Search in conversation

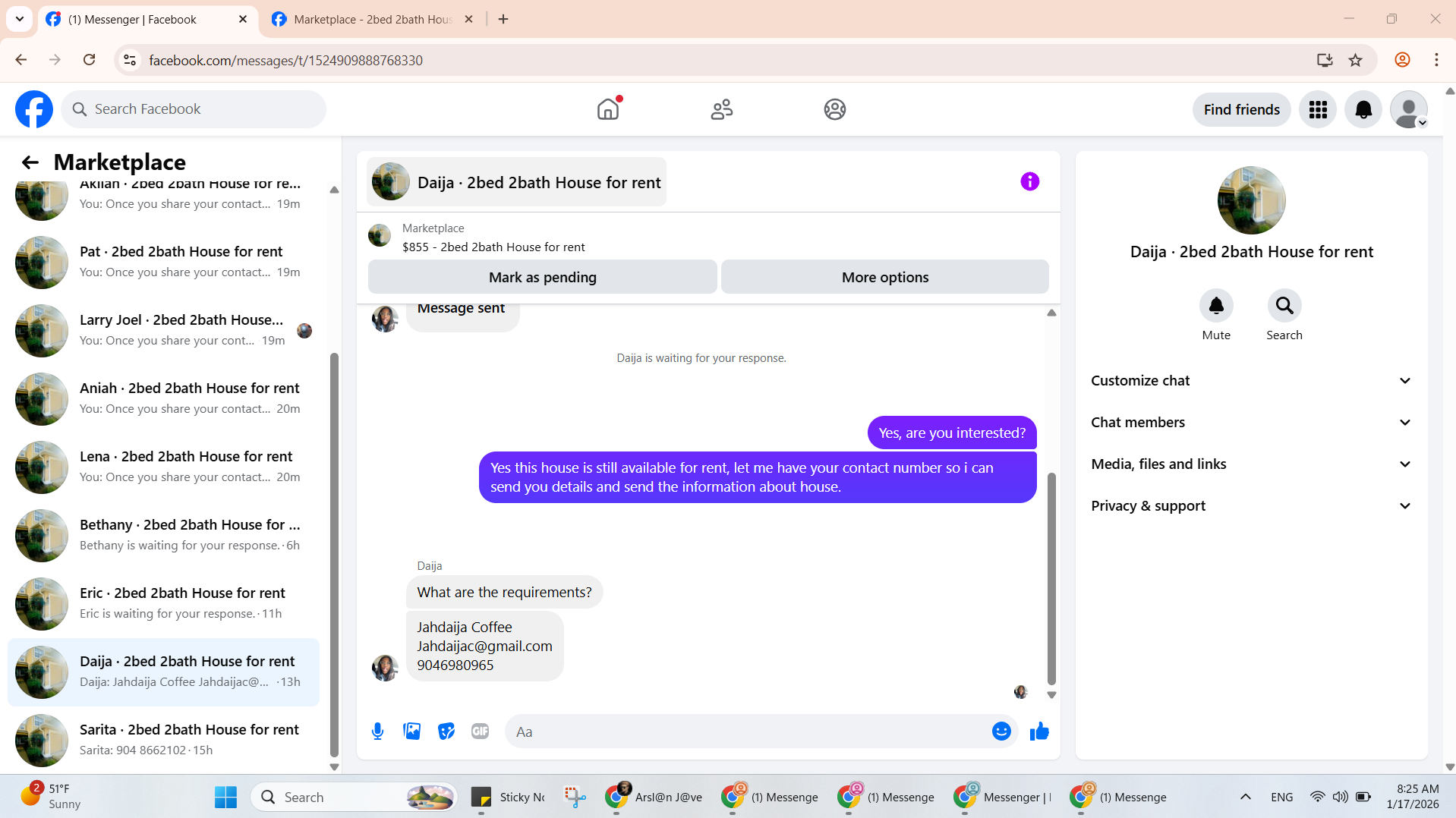(x=1284, y=306)
